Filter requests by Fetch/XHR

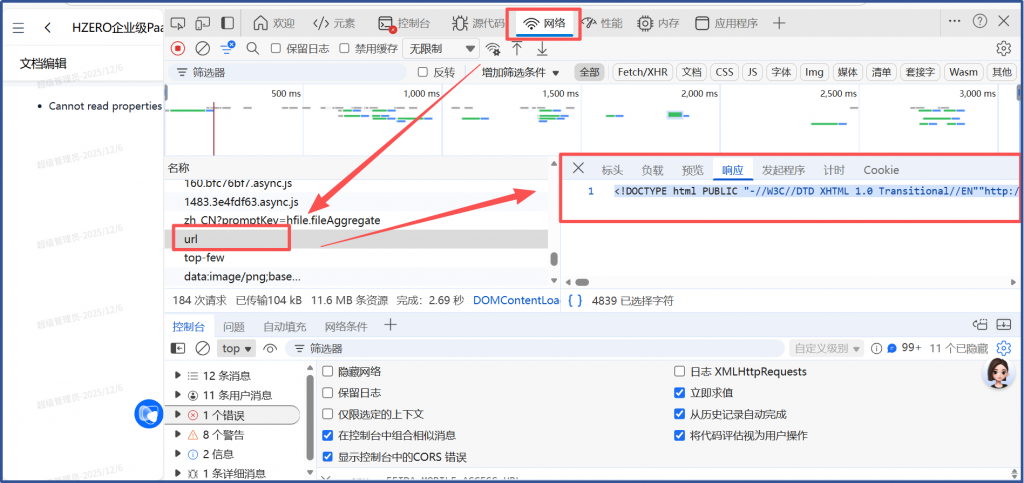pyautogui.click(x=642, y=72)
